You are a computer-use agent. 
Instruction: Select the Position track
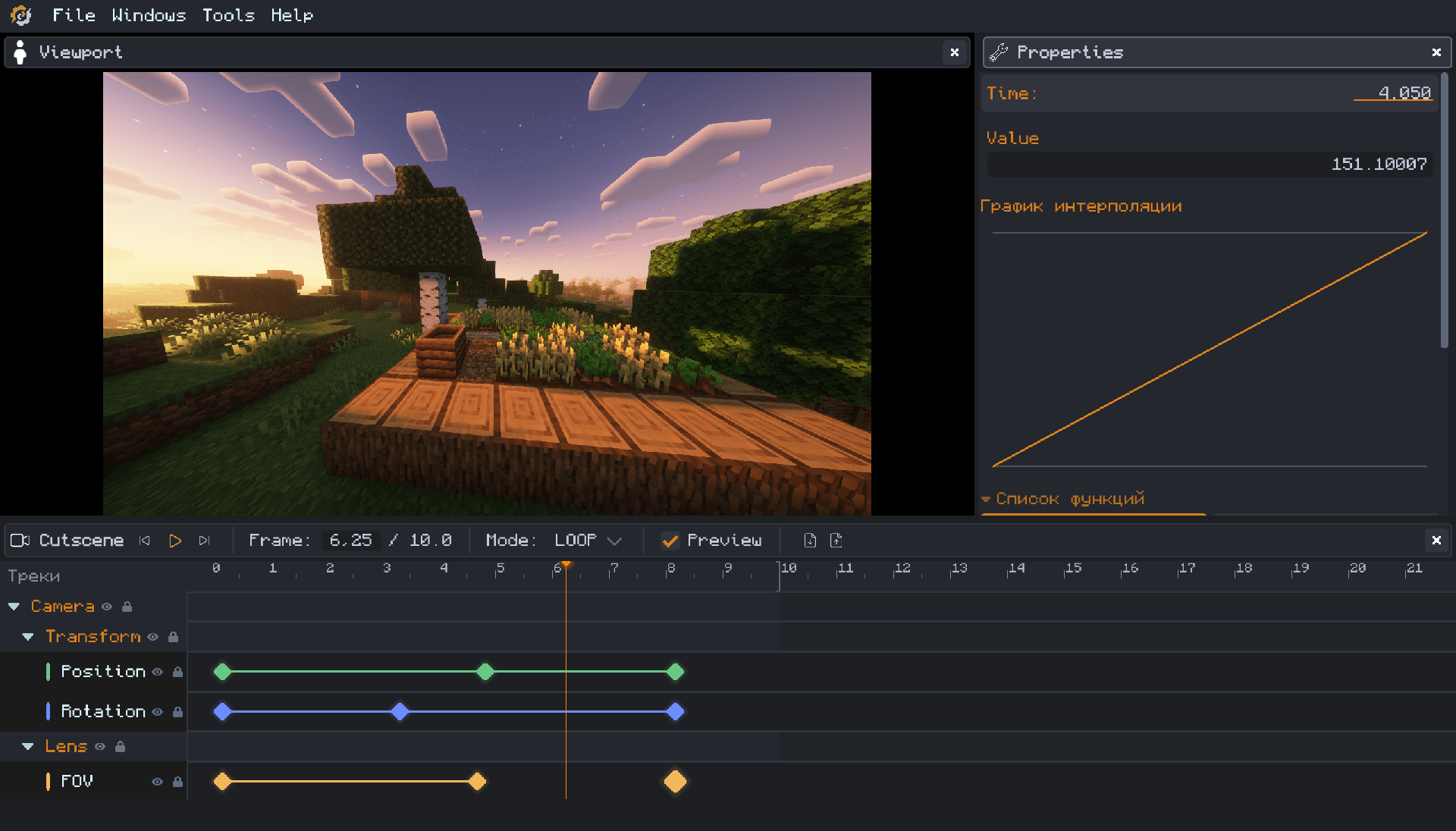(103, 671)
